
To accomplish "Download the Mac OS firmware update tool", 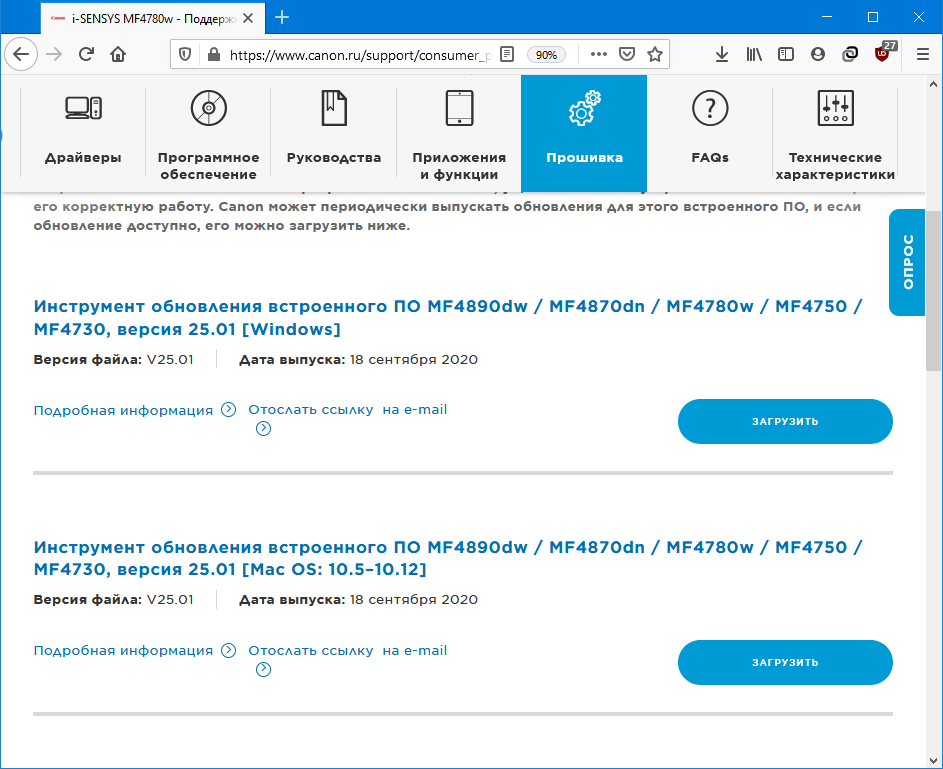I will pyautogui.click(x=785, y=662).
